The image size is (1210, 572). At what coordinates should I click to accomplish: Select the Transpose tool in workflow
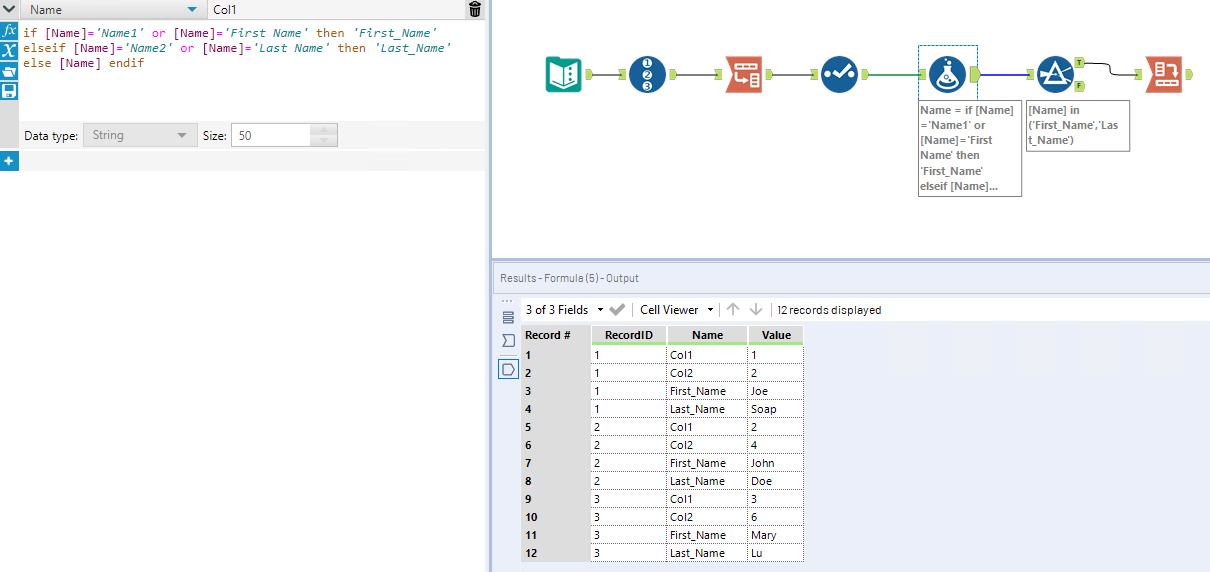click(743, 74)
